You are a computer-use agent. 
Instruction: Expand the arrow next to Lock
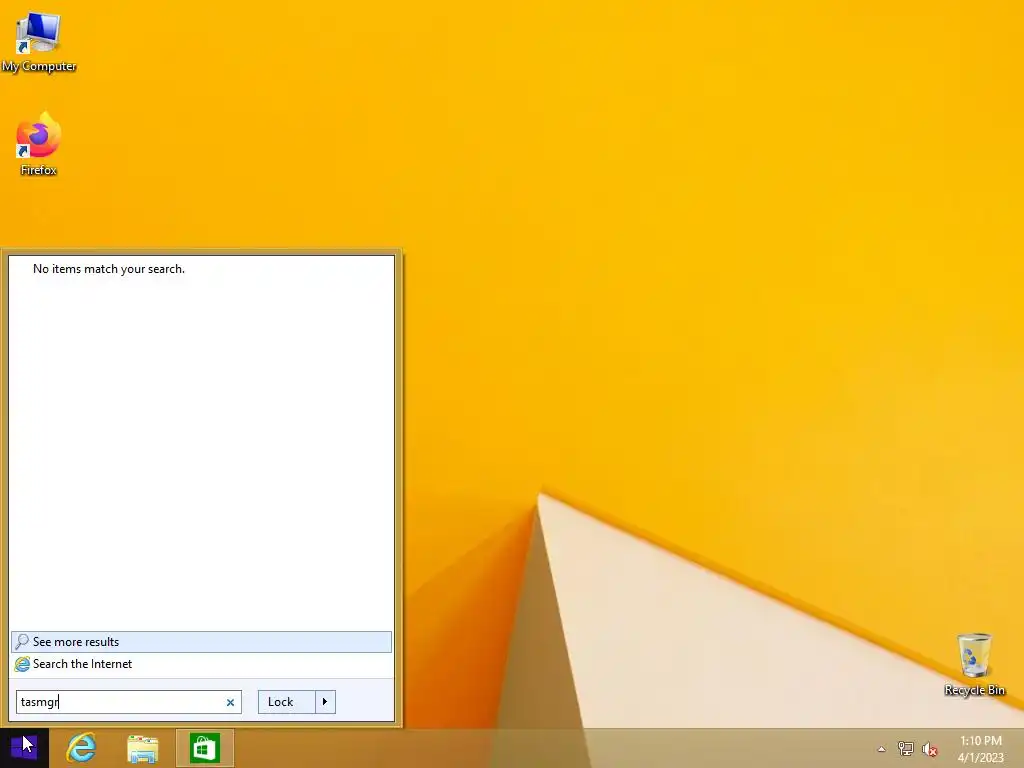coord(325,702)
